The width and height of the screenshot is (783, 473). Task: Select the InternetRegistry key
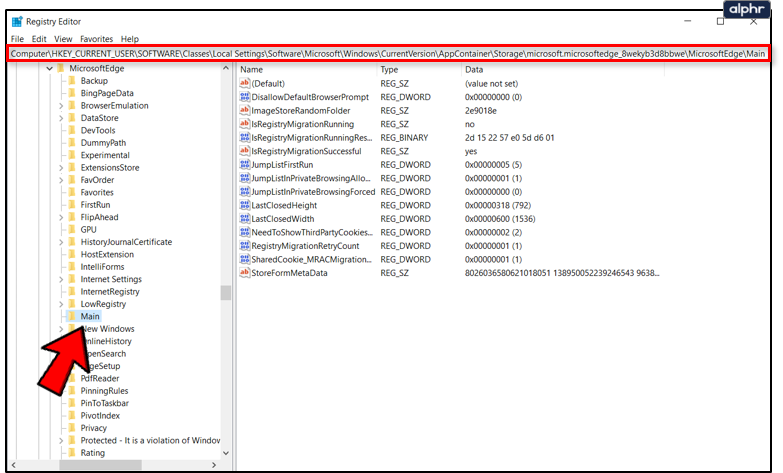click(110, 292)
